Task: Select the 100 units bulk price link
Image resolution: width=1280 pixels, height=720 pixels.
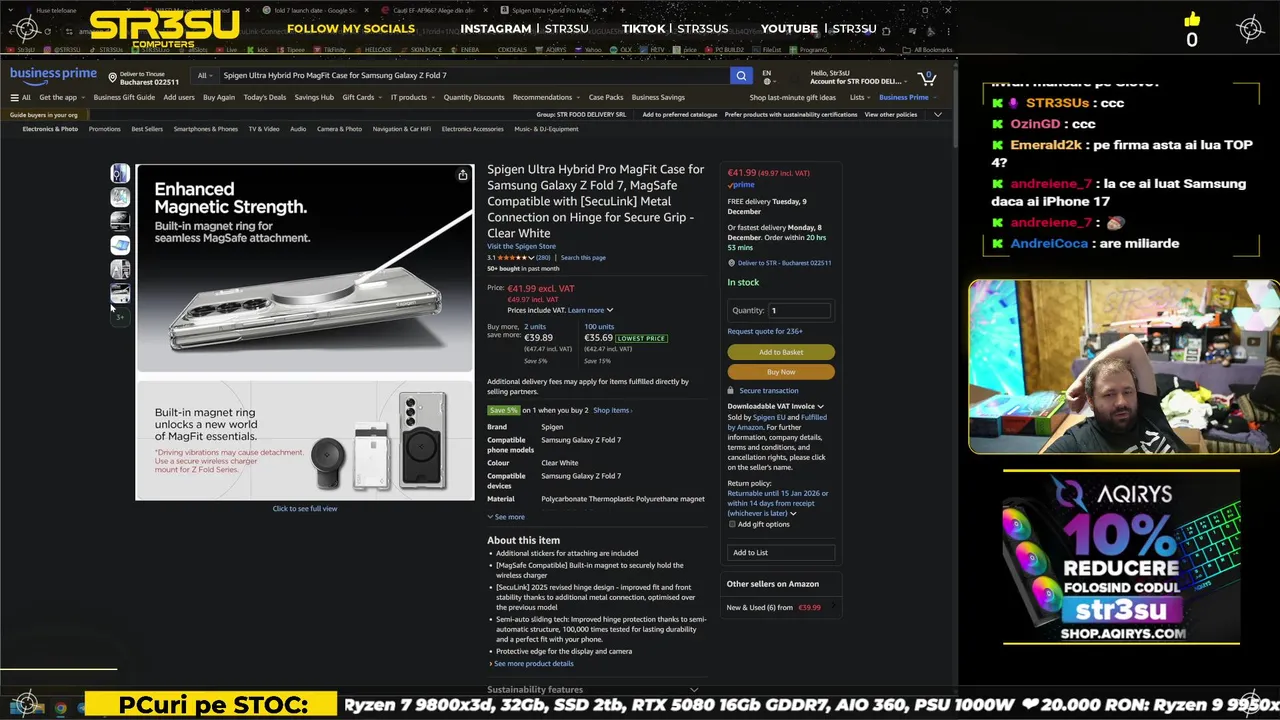Action: 599,326
